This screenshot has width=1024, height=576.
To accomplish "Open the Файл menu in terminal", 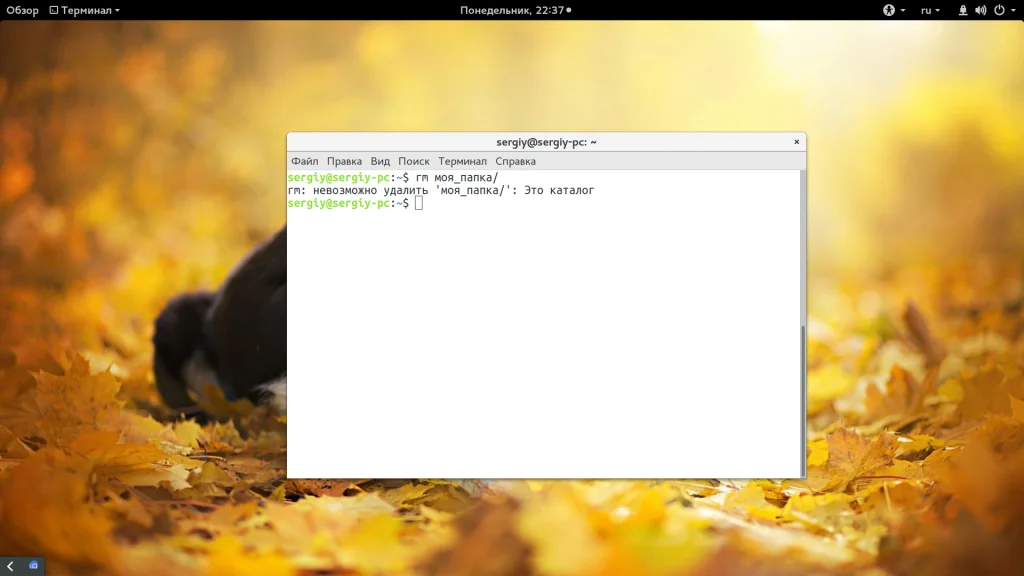I will [x=304, y=161].
